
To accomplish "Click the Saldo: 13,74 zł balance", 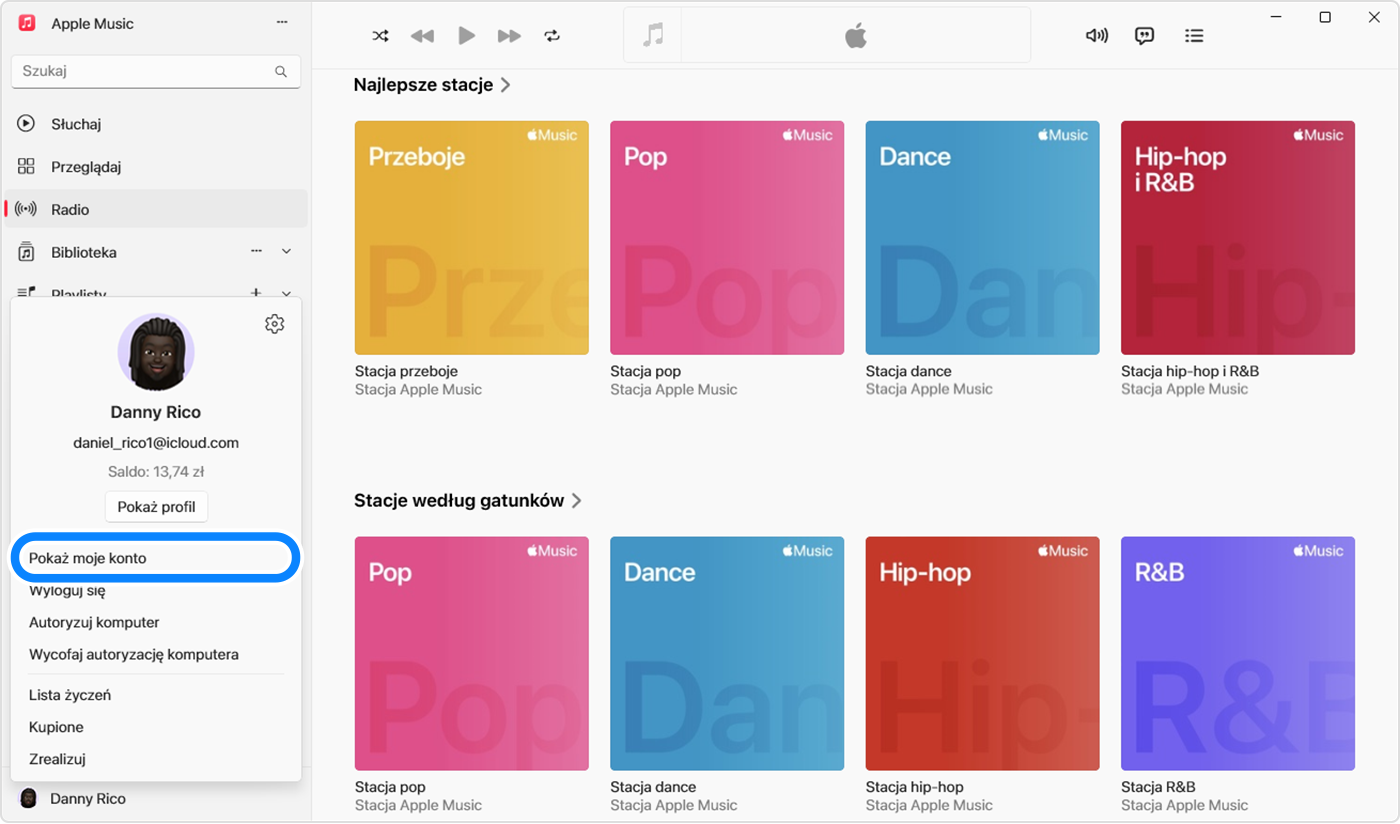I will pyautogui.click(x=156, y=471).
